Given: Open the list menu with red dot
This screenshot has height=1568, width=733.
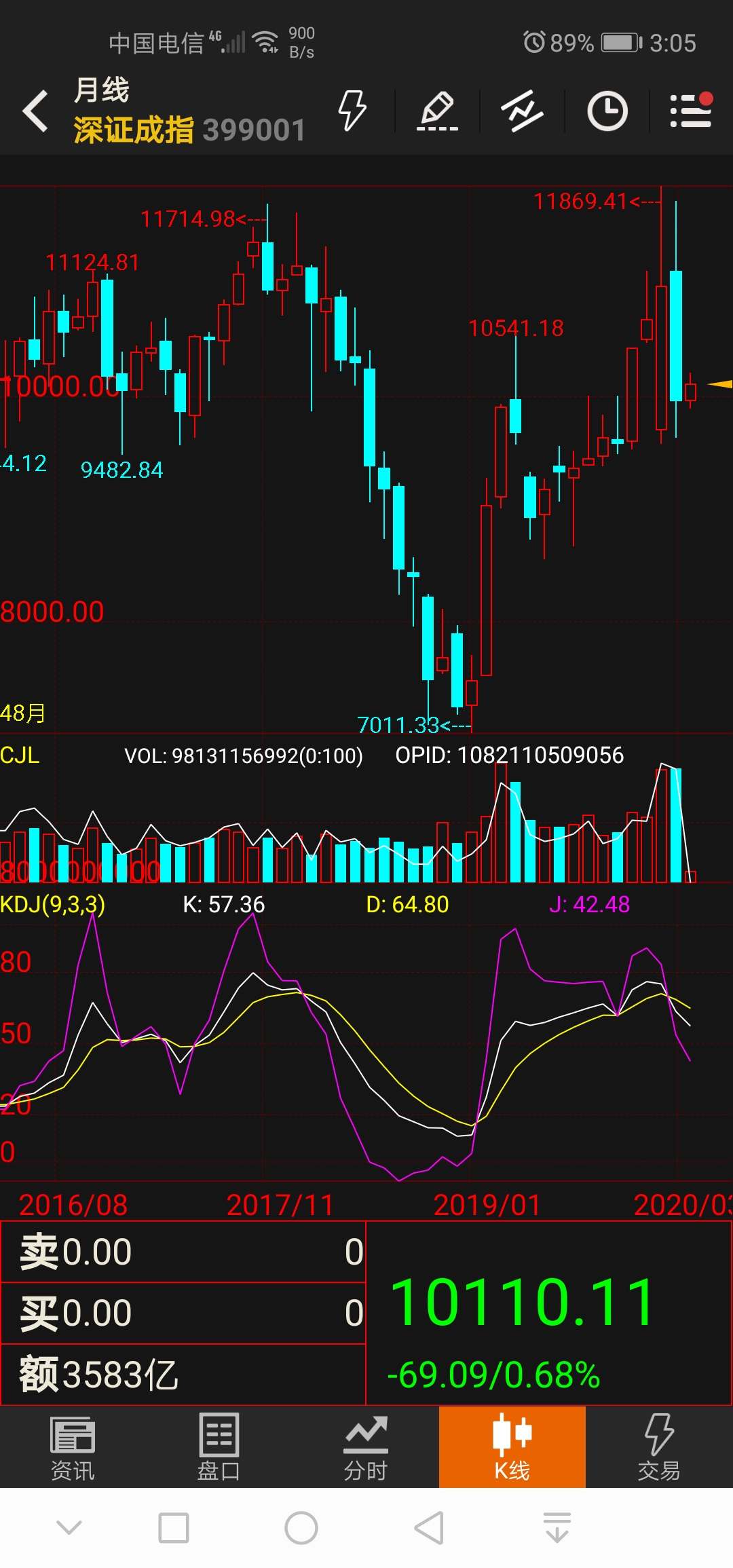Looking at the screenshot, I should click(x=691, y=110).
